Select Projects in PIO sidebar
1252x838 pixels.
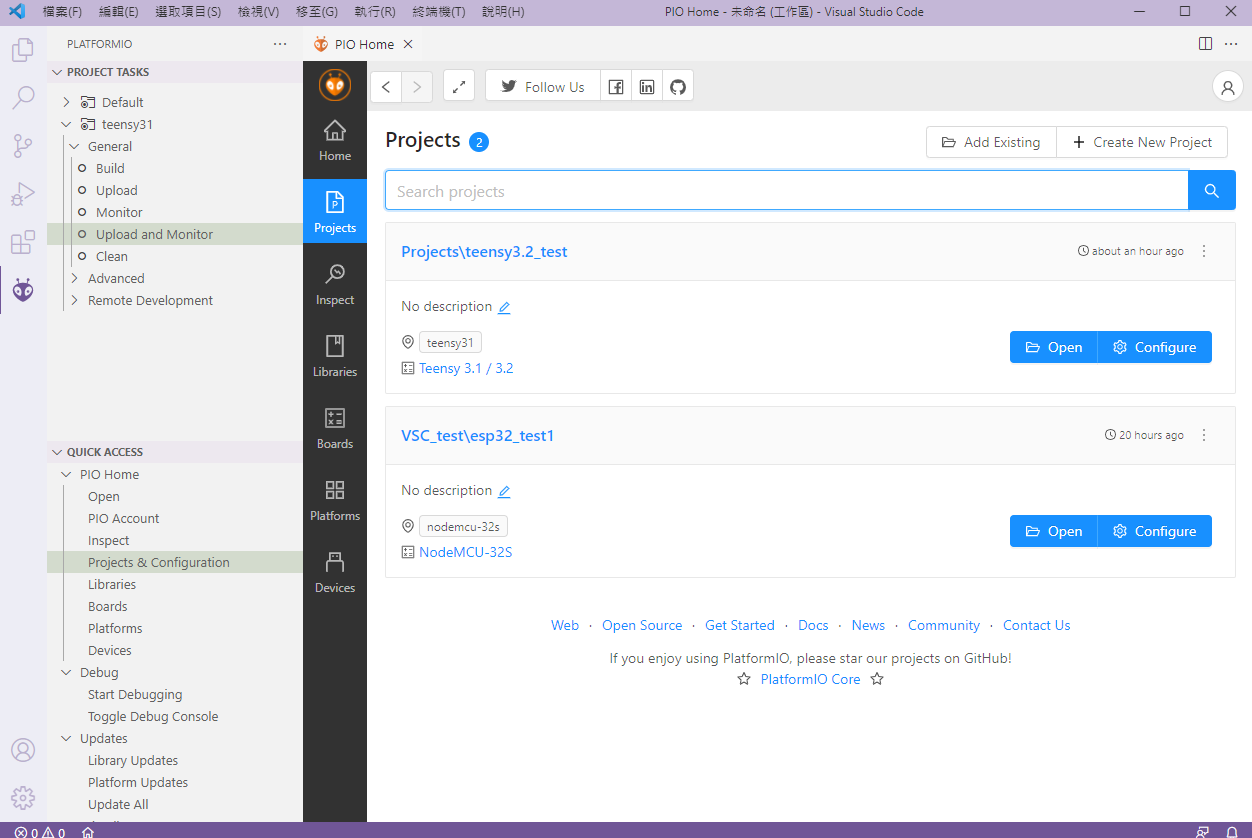tap(335, 212)
